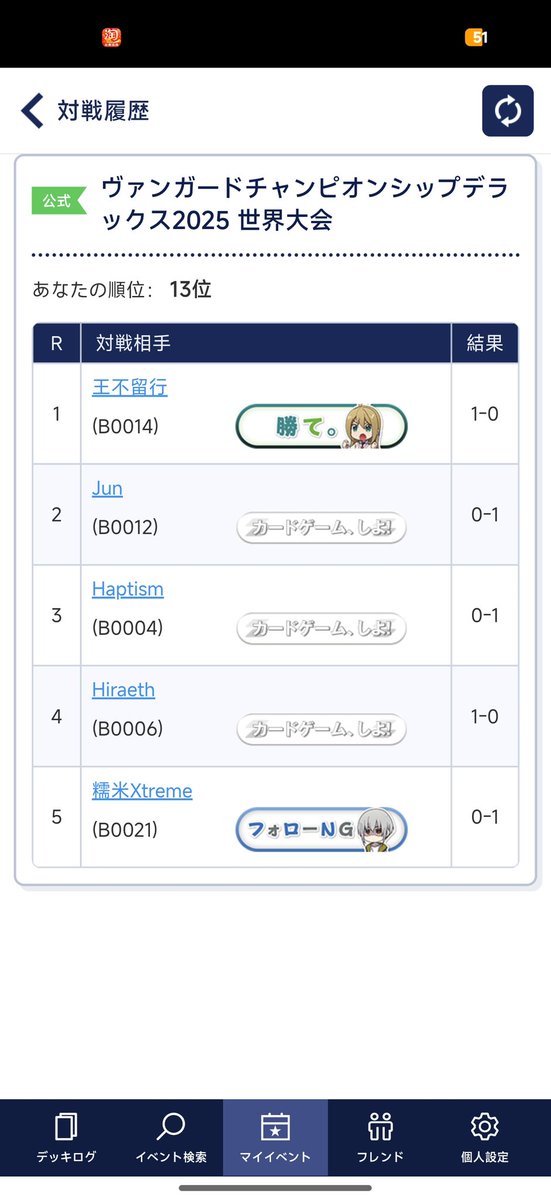Tap the battery indicator showing 51

coord(476,37)
